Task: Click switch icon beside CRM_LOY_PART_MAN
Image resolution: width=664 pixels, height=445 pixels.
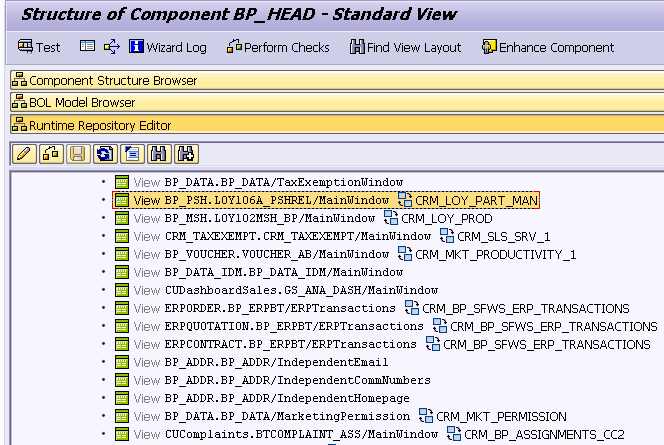Action: [x=404, y=200]
